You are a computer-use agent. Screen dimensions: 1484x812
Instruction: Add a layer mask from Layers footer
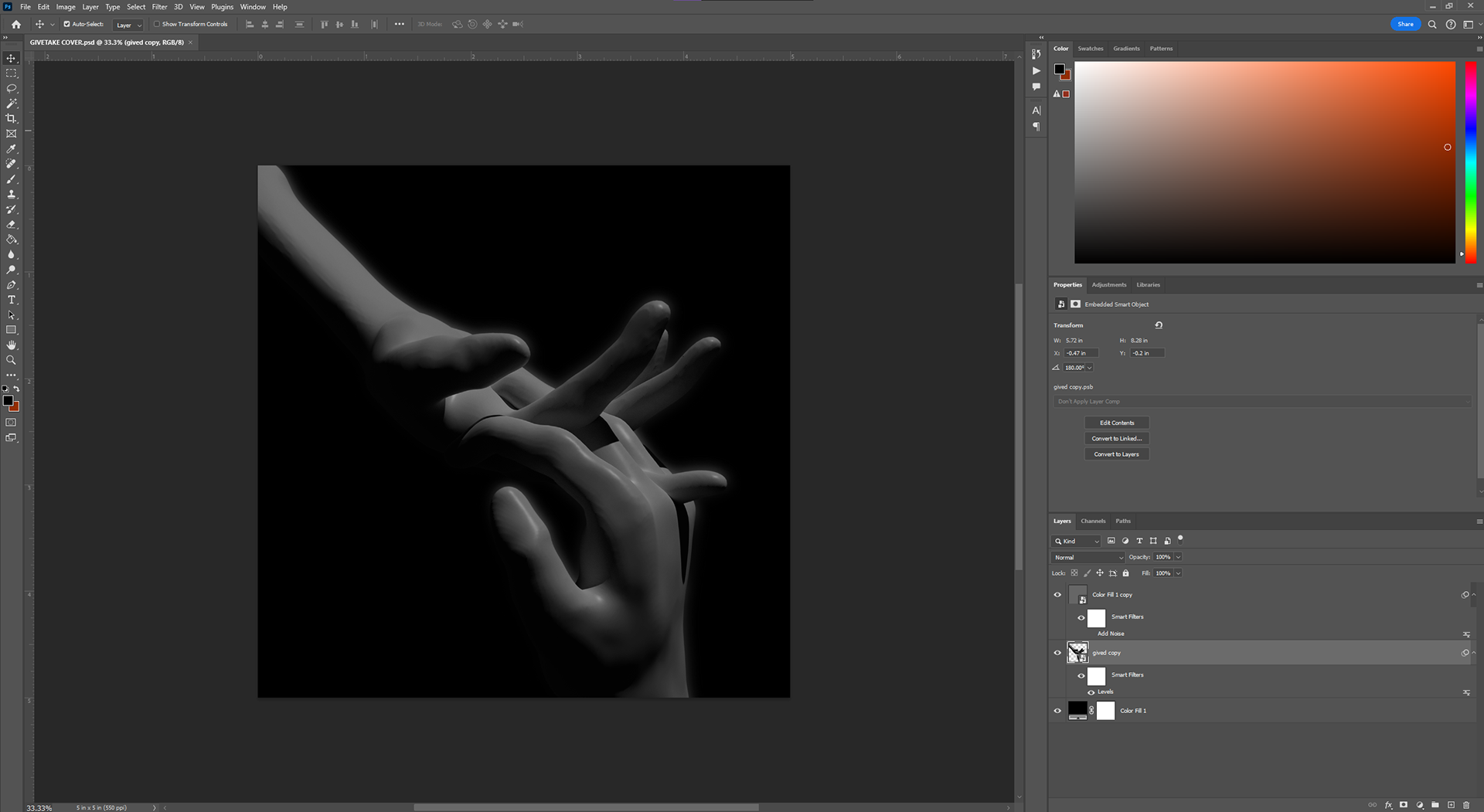pyautogui.click(x=1404, y=805)
